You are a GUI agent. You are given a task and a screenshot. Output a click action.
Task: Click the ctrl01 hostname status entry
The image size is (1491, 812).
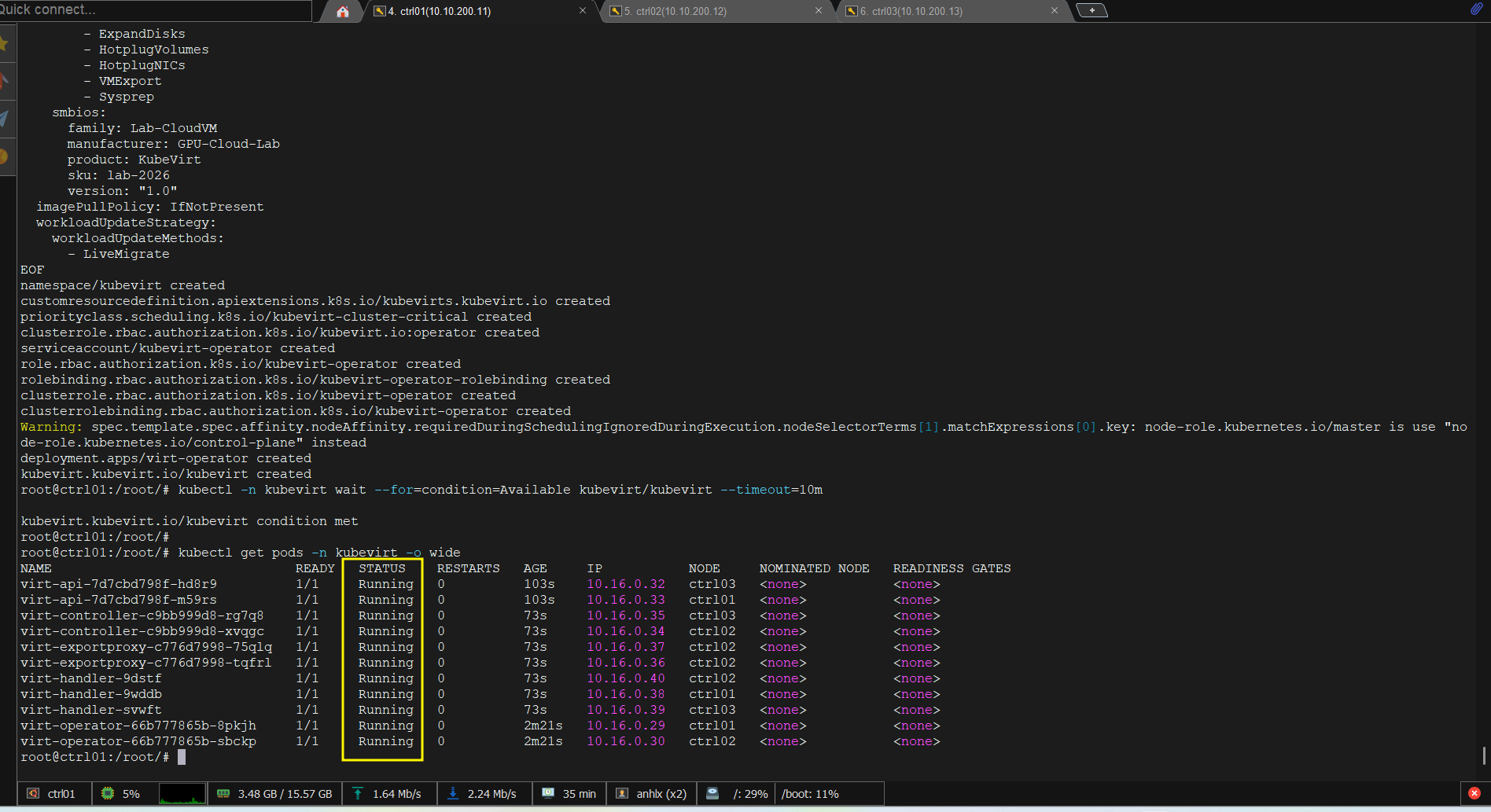pos(54,794)
